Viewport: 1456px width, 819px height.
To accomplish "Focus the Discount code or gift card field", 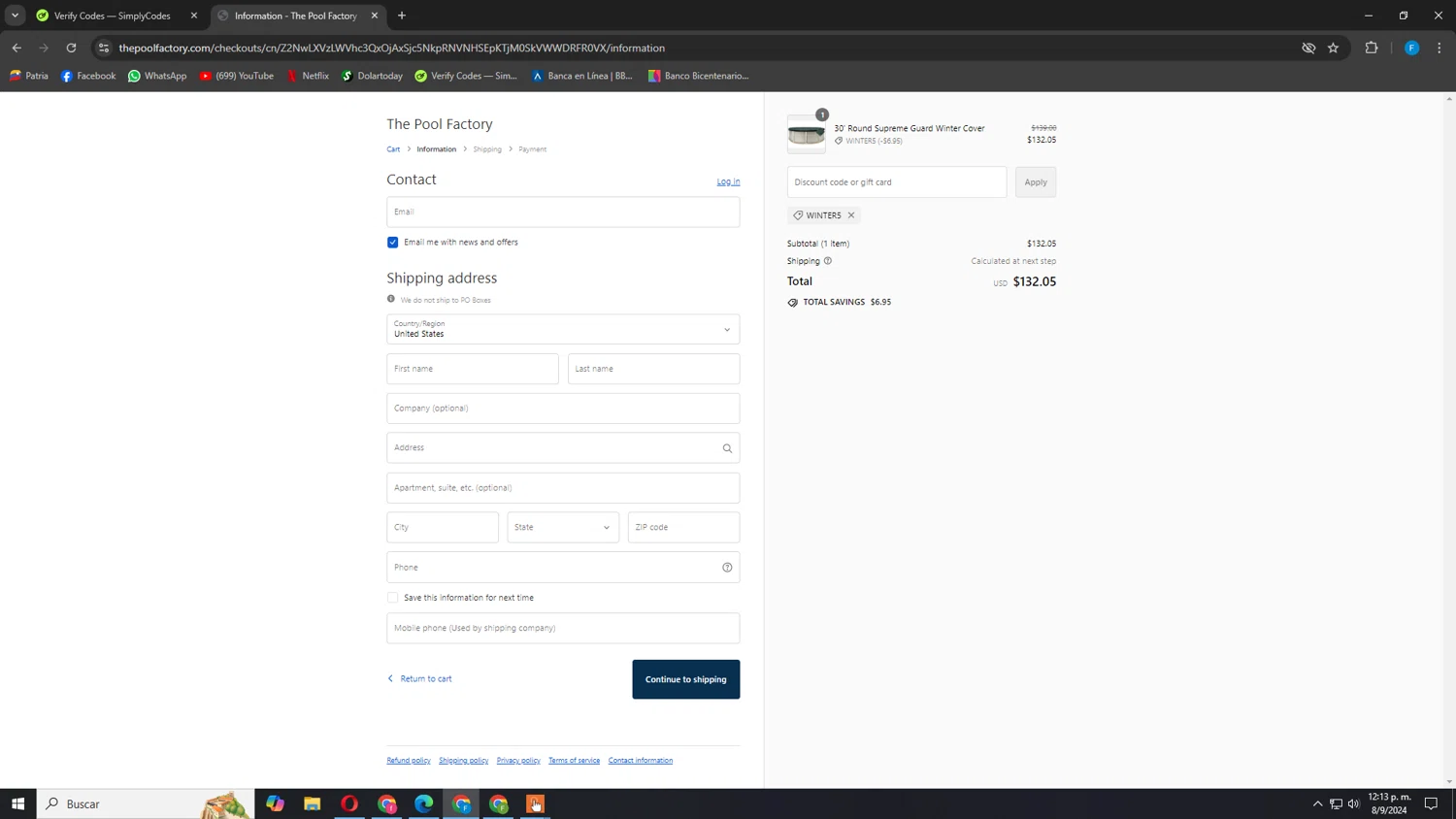I will point(897,182).
